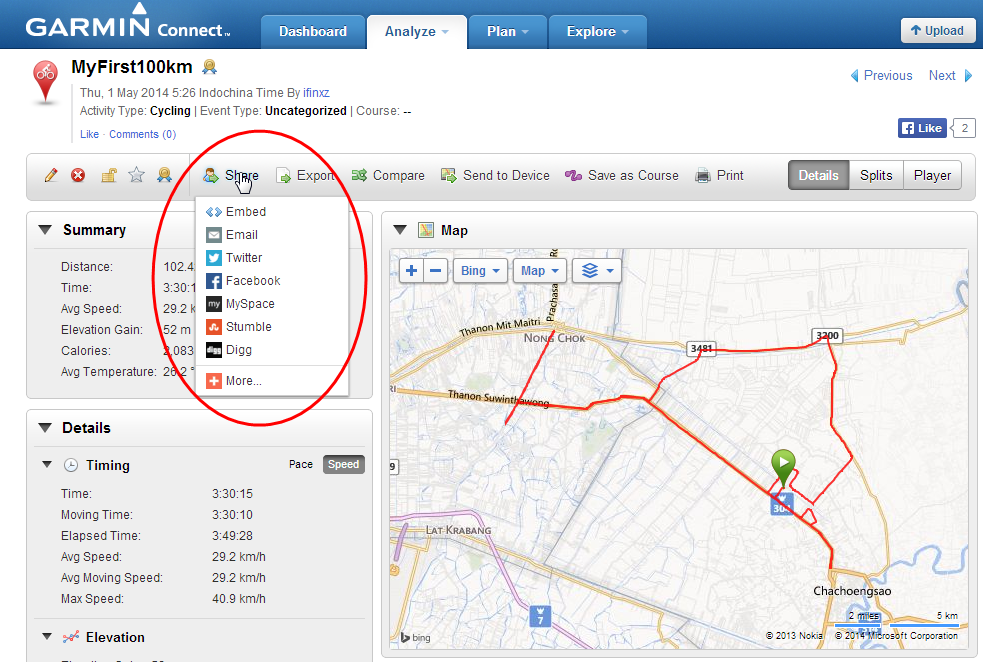983x662 pixels.
Task: Click the green start marker on the map
Action: pyautogui.click(x=783, y=468)
